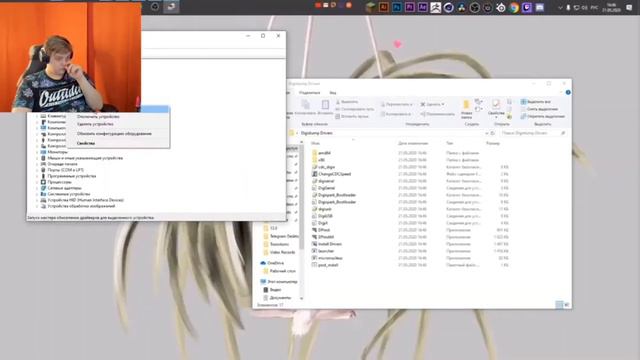Viewport: 640px width, 360px height.
Task: Open Video Records folder in navigation pane
Action: click(282, 252)
